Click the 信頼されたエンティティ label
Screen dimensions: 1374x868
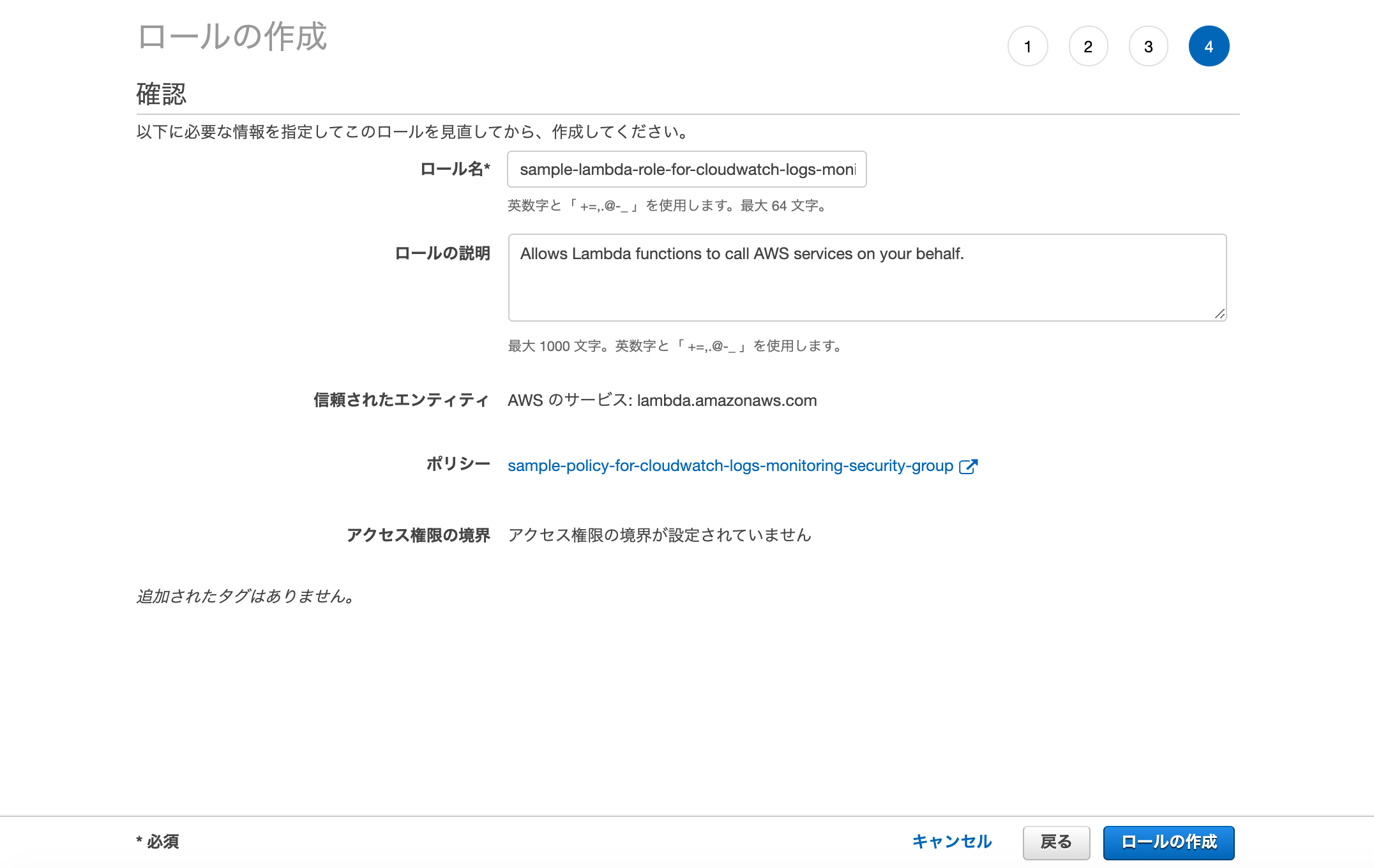click(402, 400)
